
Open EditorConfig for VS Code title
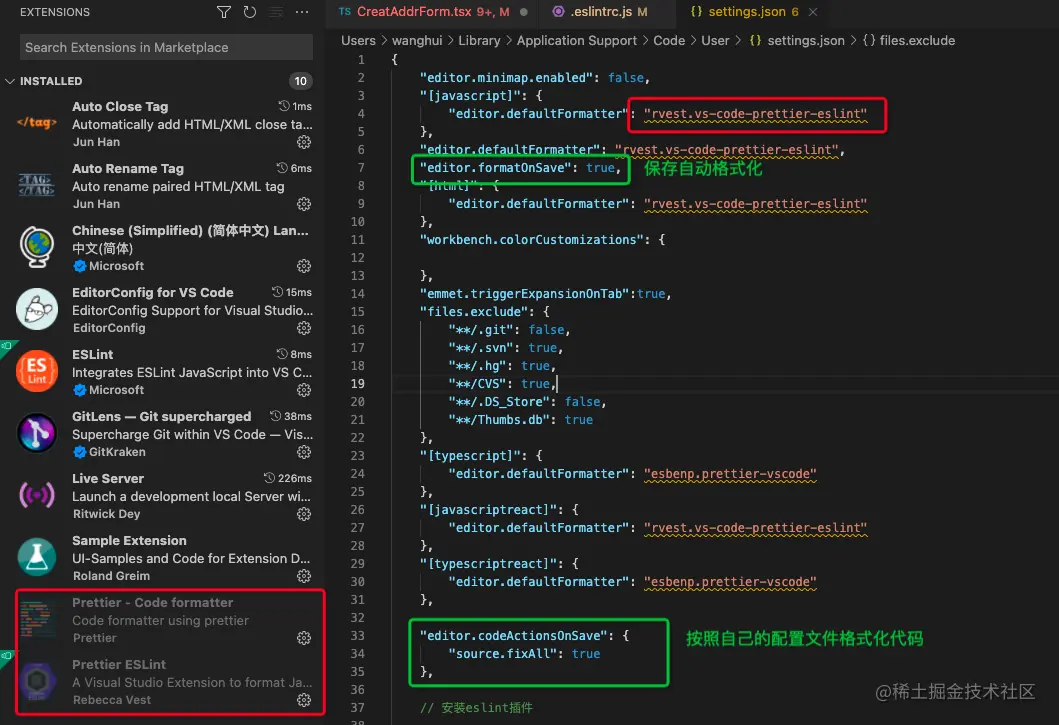coord(153,293)
